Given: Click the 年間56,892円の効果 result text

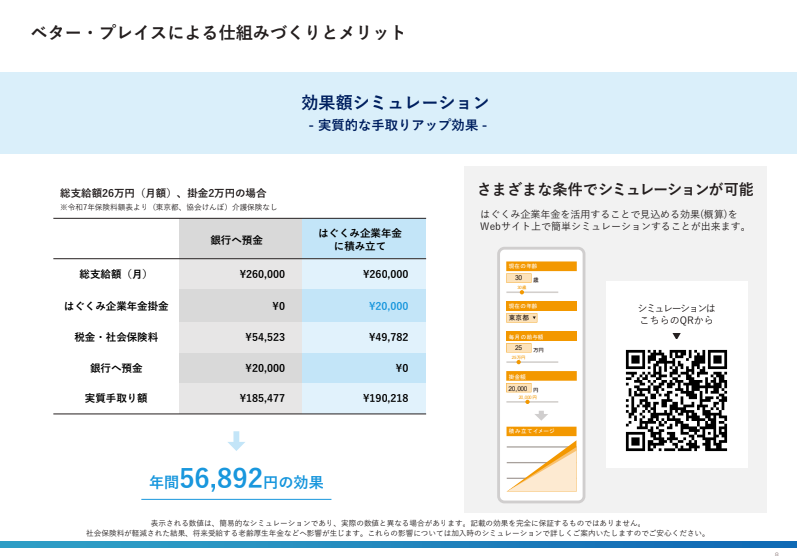Looking at the screenshot, I should 236,480.
